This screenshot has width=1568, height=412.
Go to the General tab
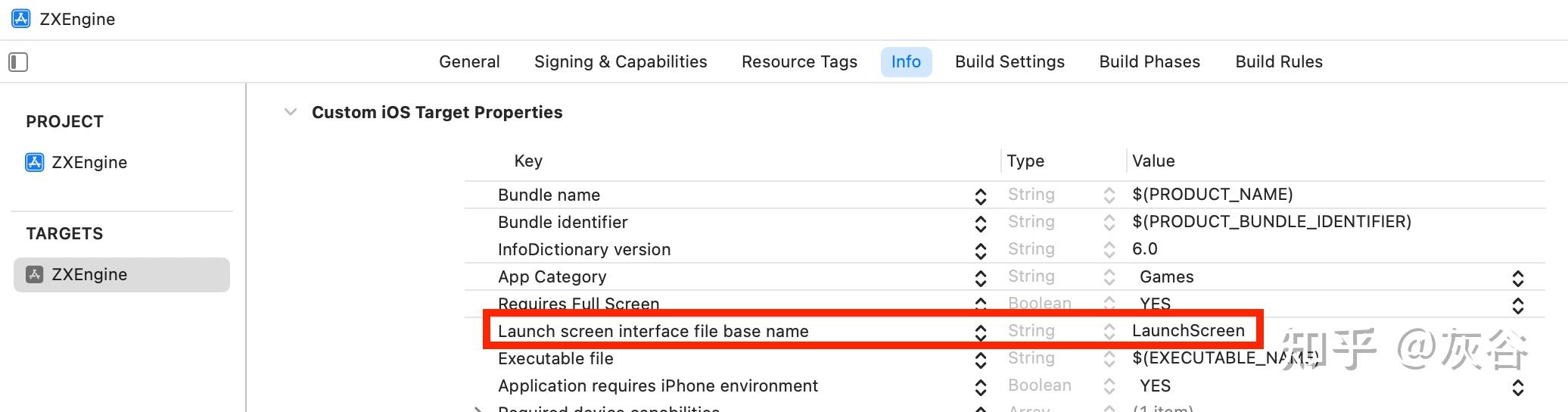(x=469, y=62)
